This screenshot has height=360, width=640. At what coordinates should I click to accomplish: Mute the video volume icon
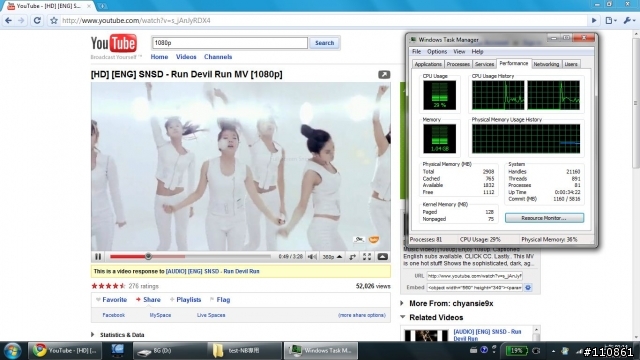pyautogui.click(x=312, y=257)
